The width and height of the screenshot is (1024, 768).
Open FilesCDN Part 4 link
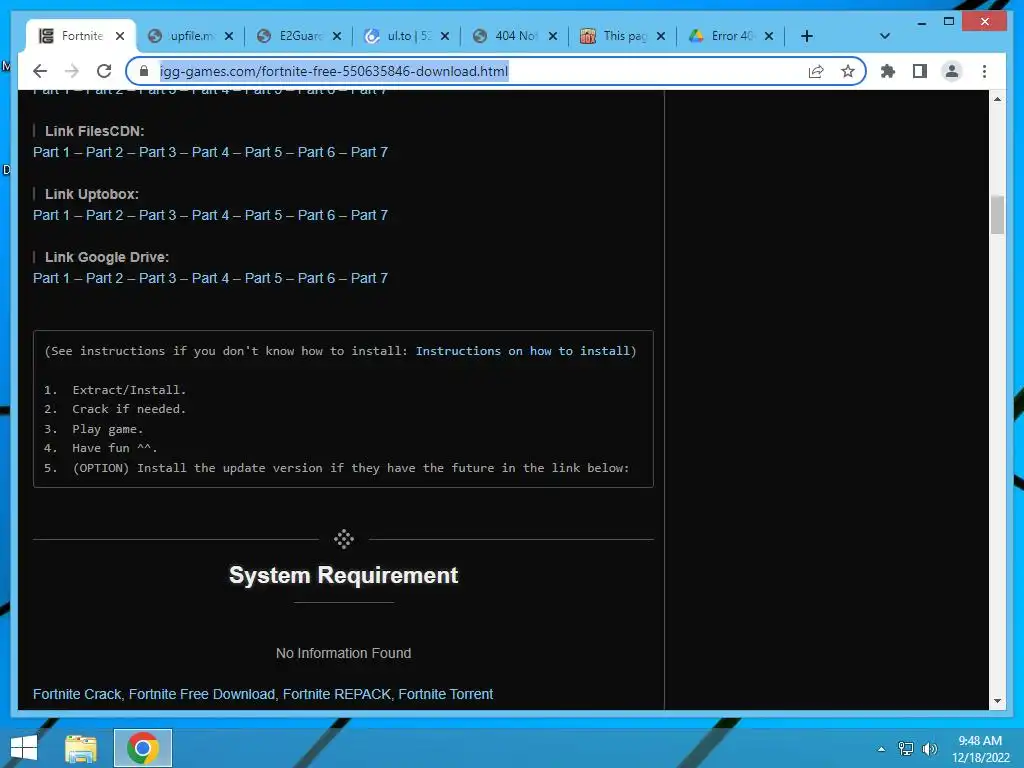coord(210,152)
